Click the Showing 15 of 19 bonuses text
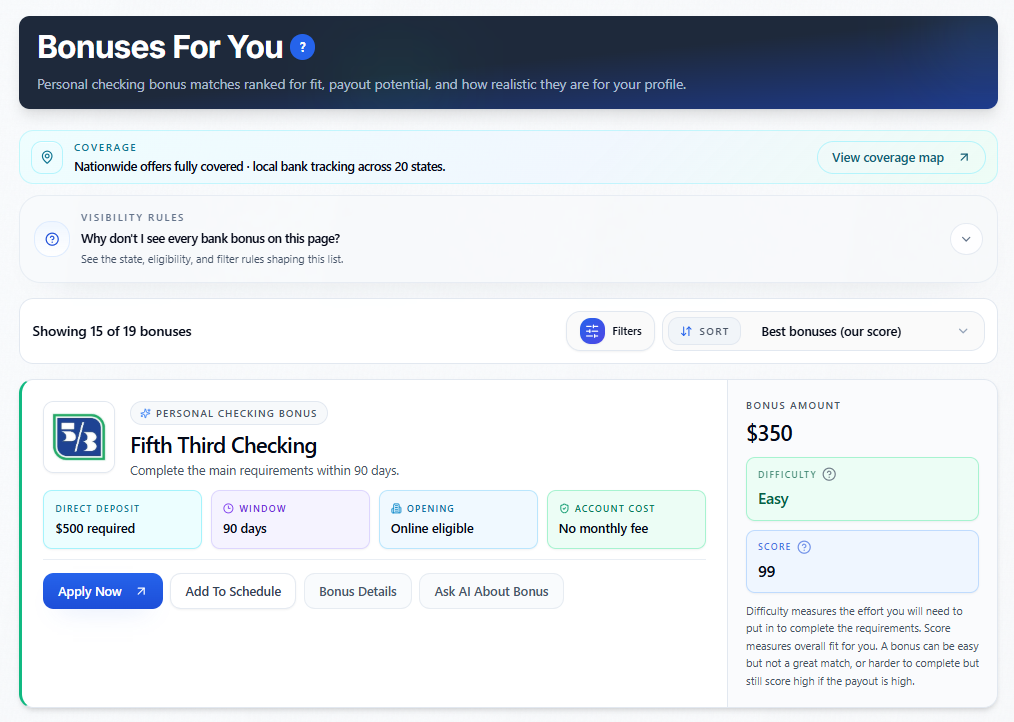The image size is (1014, 722). point(112,331)
